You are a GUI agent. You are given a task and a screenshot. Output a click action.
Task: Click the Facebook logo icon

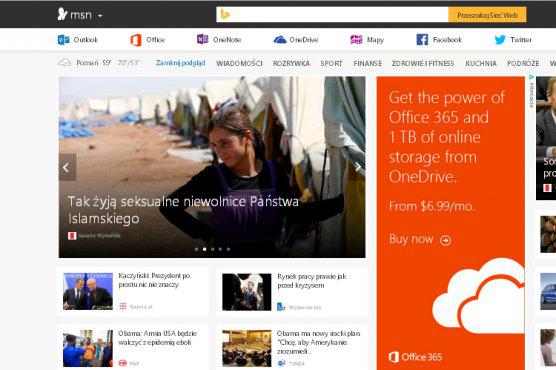point(422,40)
